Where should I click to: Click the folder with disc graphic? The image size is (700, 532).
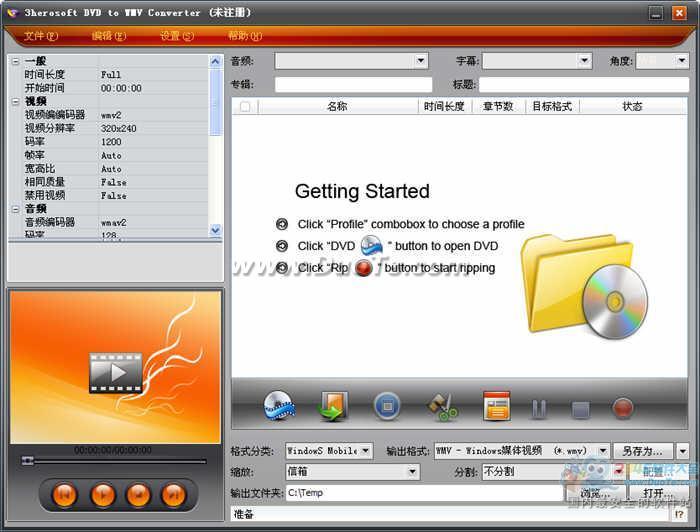click(584, 286)
